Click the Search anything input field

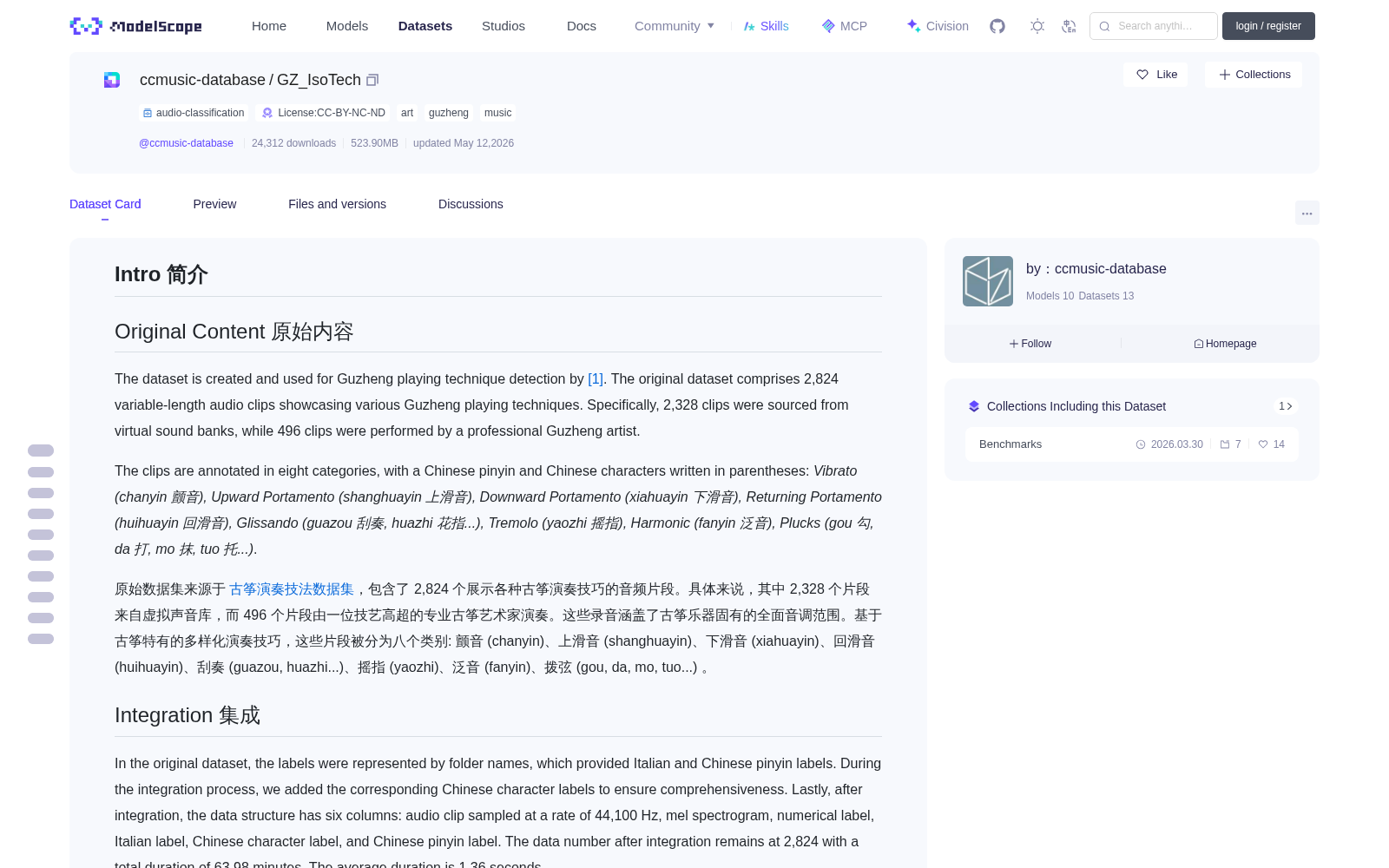coord(1154,26)
